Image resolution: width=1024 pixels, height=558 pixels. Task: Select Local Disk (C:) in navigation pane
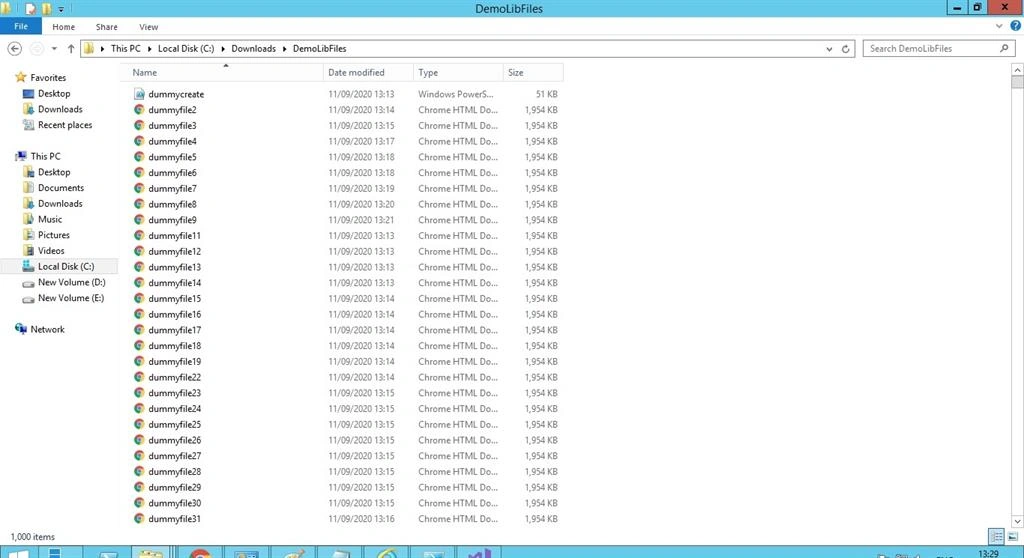(59, 266)
